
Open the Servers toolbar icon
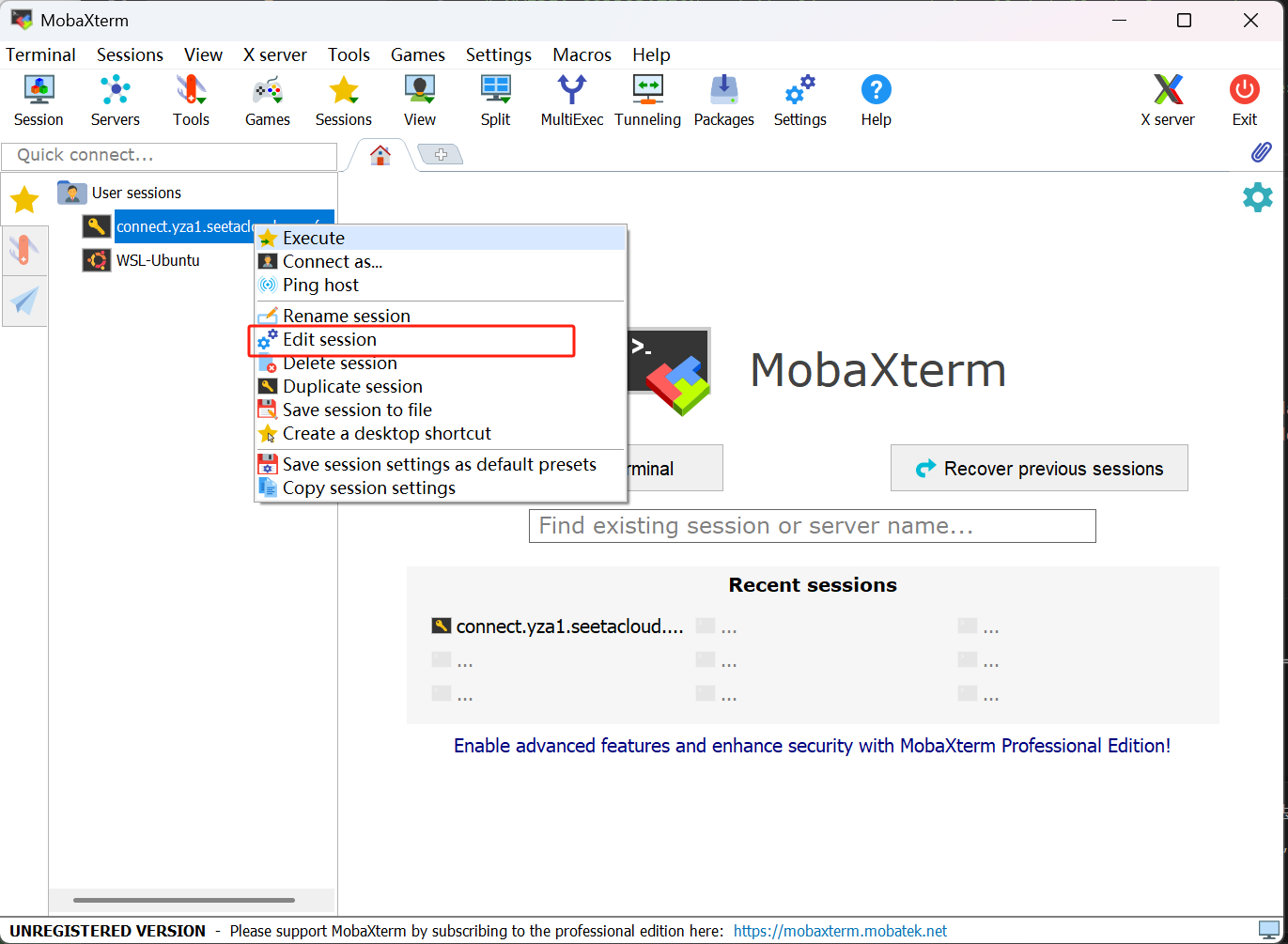[x=116, y=101]
